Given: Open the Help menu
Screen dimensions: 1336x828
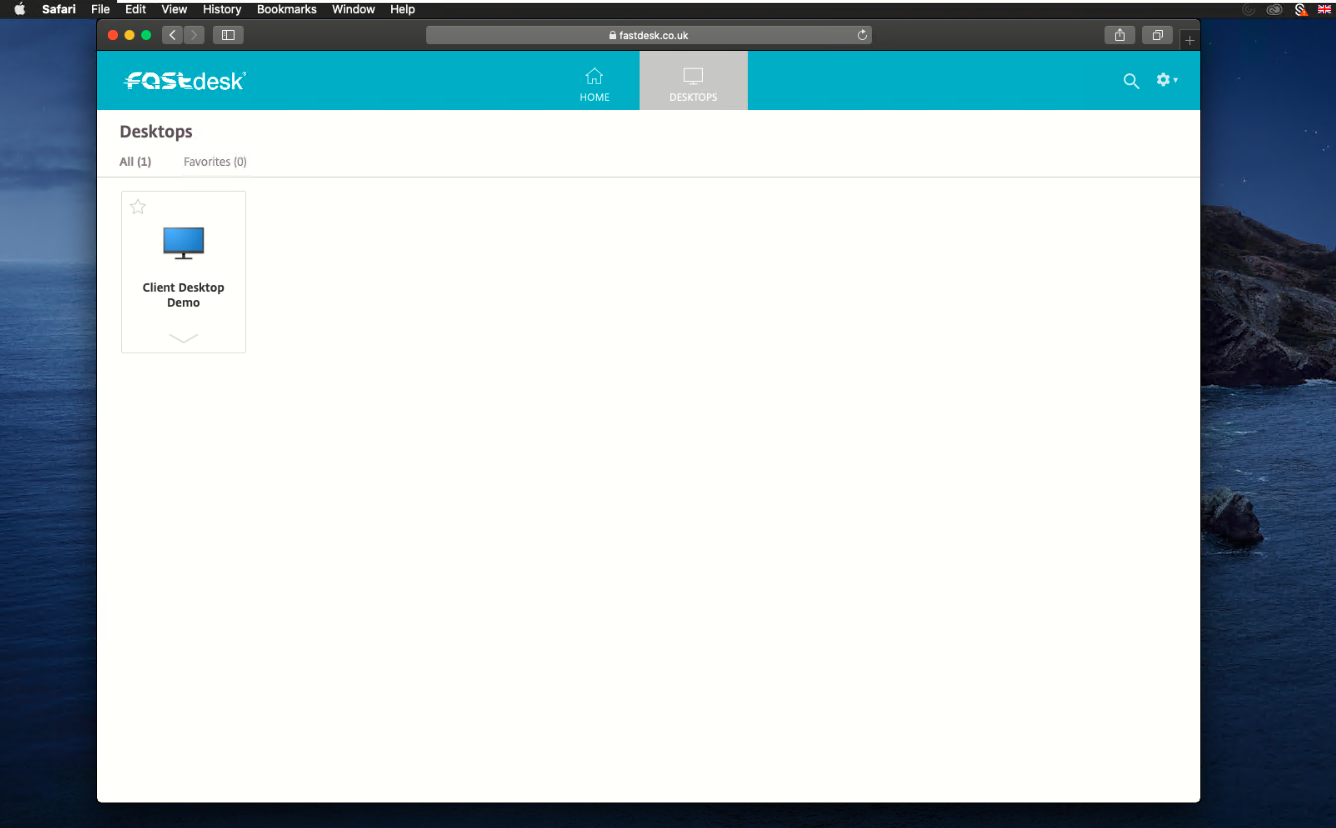Looking at the screenshot, I should click(x=403, y=9).
